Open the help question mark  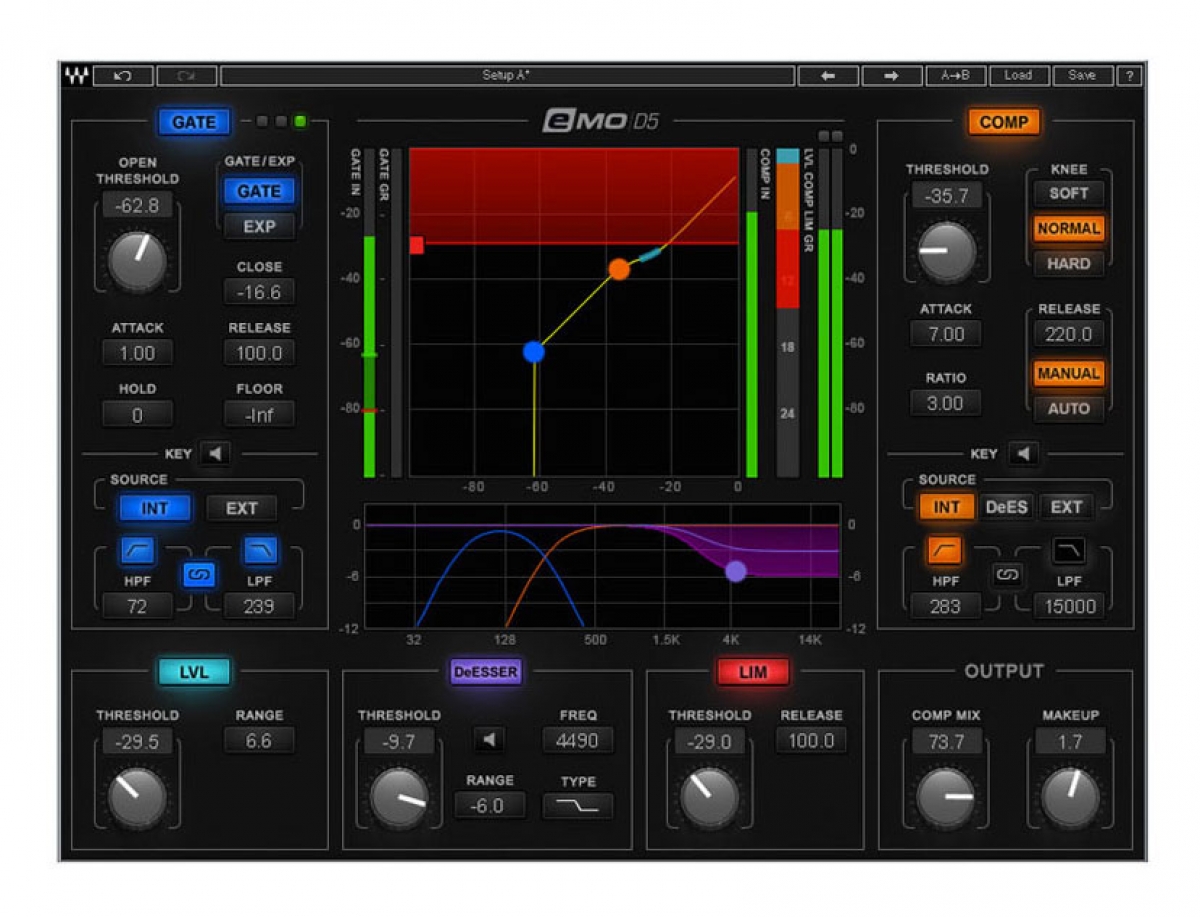[x=1129, y=76]
